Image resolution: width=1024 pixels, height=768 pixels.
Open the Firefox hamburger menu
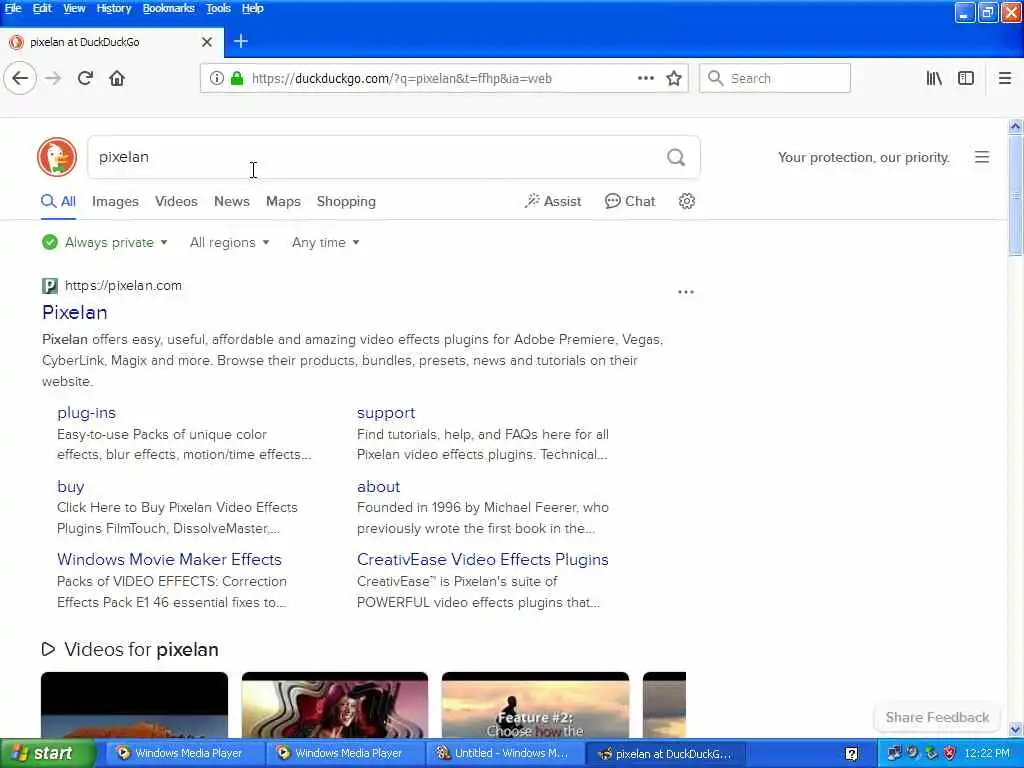pyautogui.click(x=1004, y=78)
